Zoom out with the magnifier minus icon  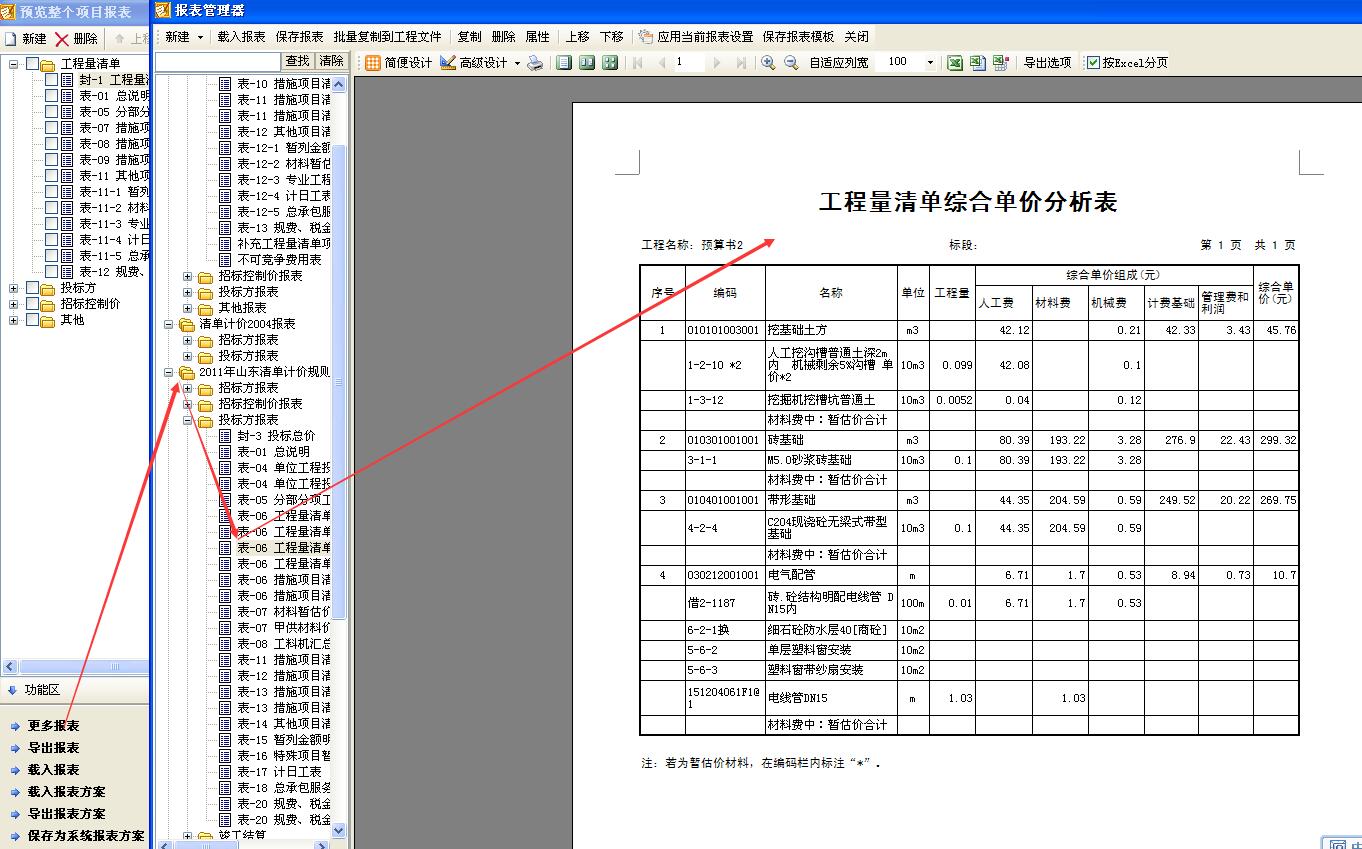790,62
